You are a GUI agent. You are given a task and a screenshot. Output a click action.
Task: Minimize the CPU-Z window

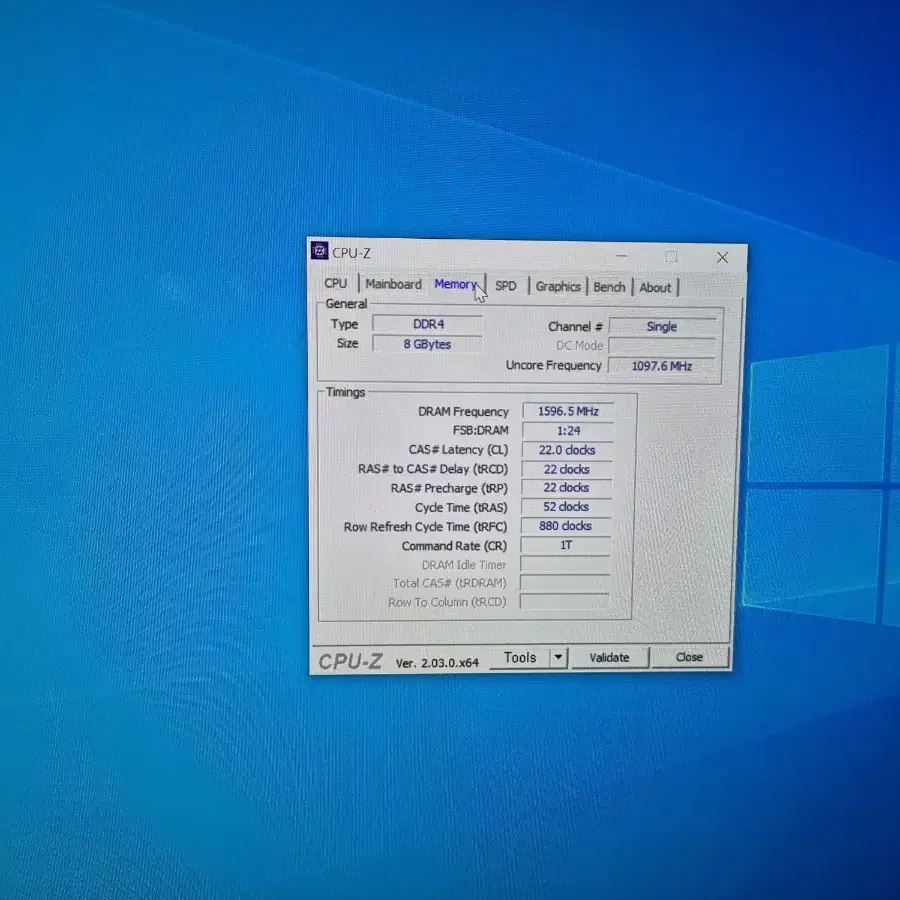point(622,255)
